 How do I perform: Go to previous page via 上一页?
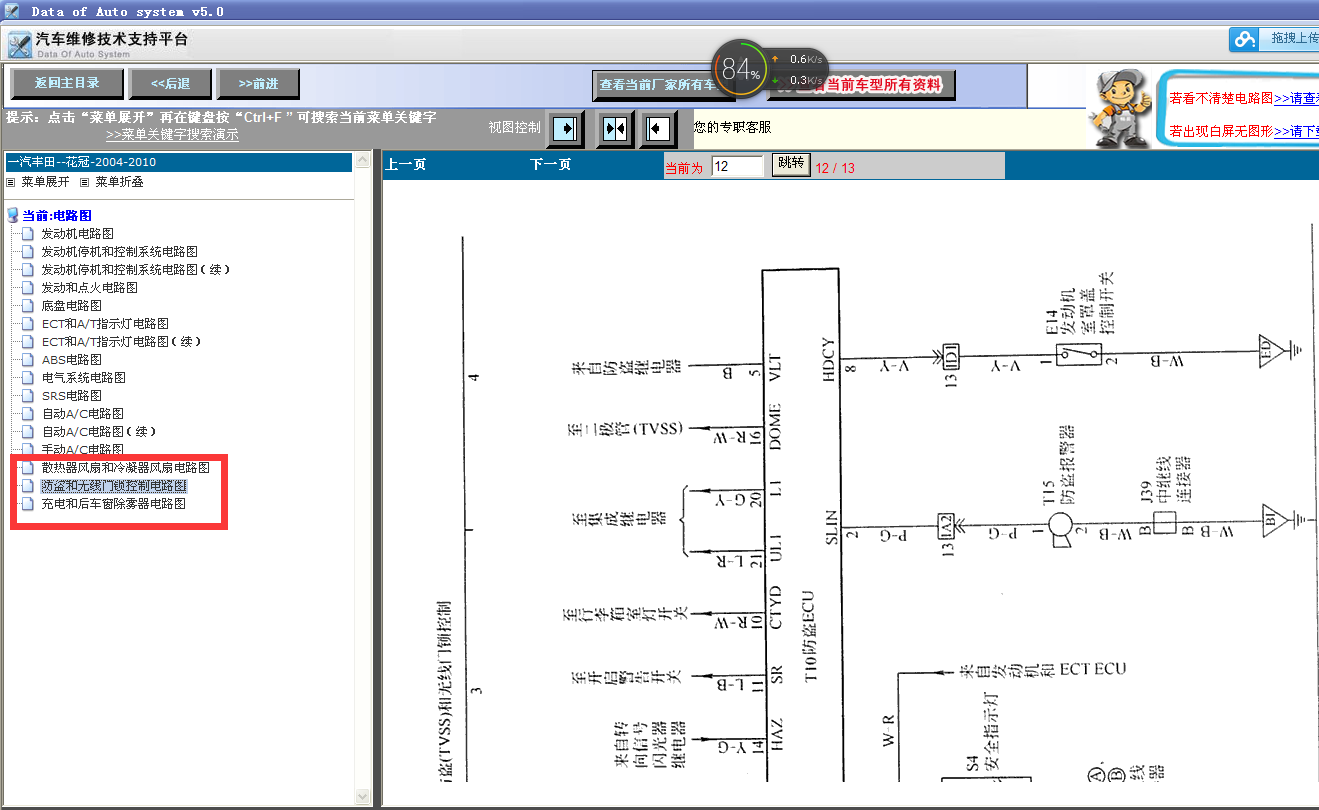coord(406,165)
